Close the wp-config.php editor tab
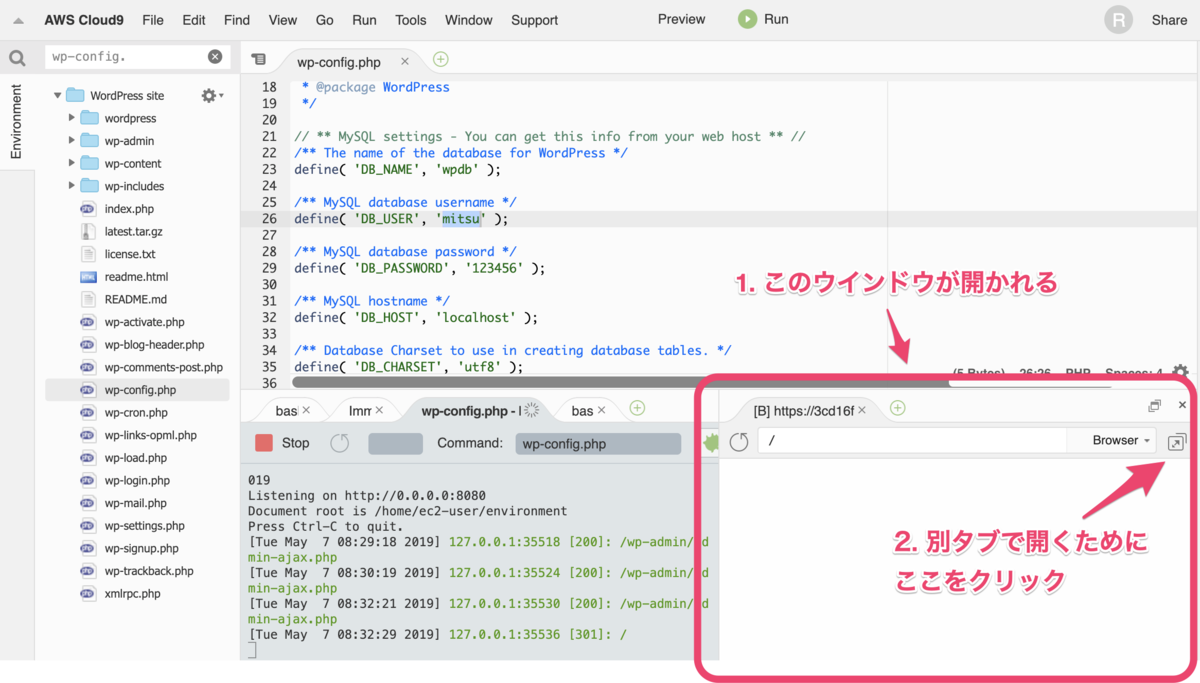Viewport: 1200px width, 683px height. coord(405,62)
